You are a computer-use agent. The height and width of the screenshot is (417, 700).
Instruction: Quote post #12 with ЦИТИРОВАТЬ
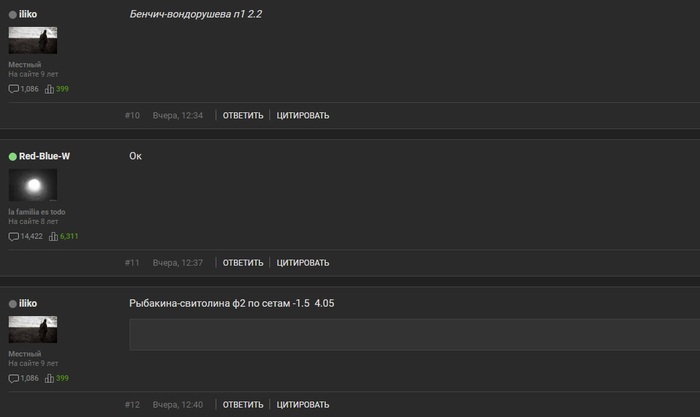pos(303,405)
